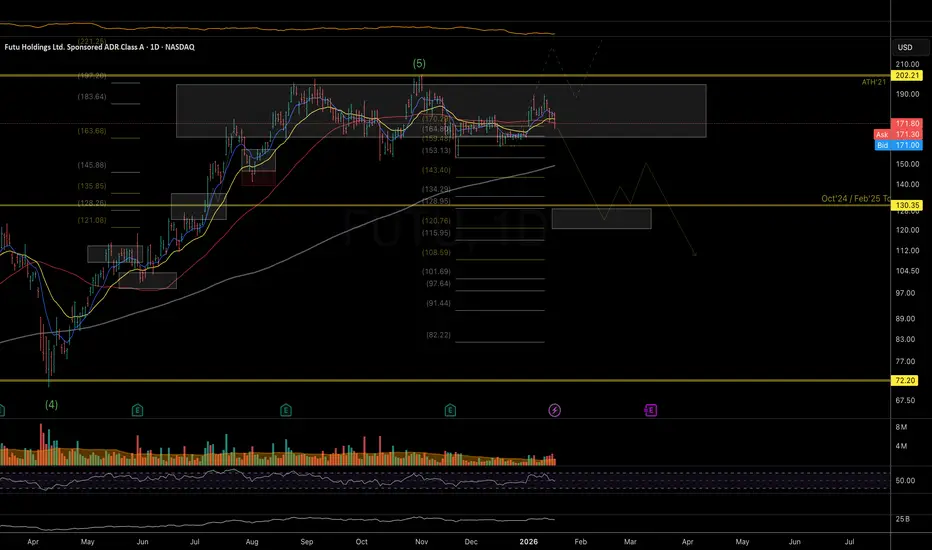Select the (97.64) Fibonacci level label
Screen dimensions: 932x550
[x=438, y=284]
